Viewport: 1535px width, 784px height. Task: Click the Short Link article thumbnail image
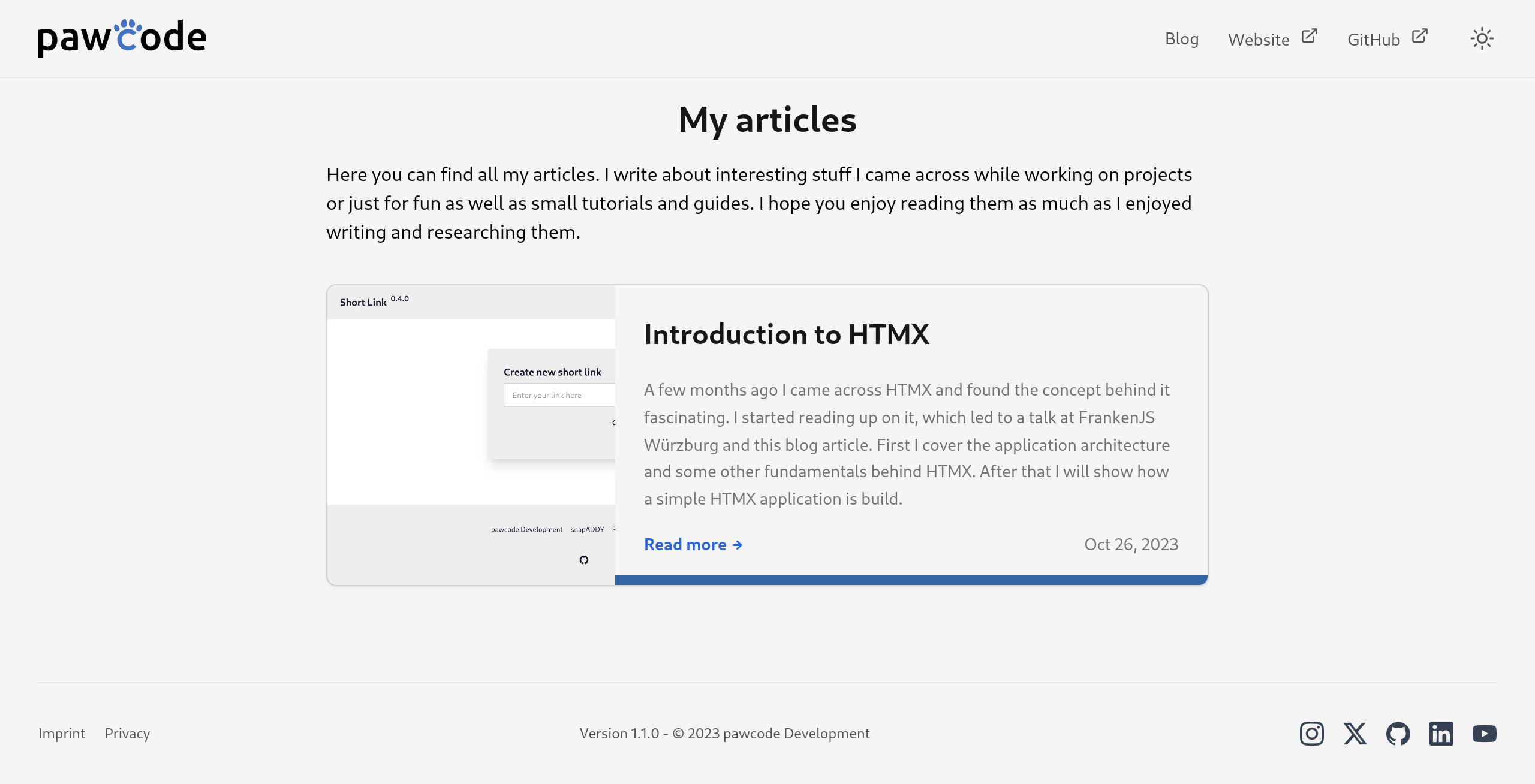(471, 435)
